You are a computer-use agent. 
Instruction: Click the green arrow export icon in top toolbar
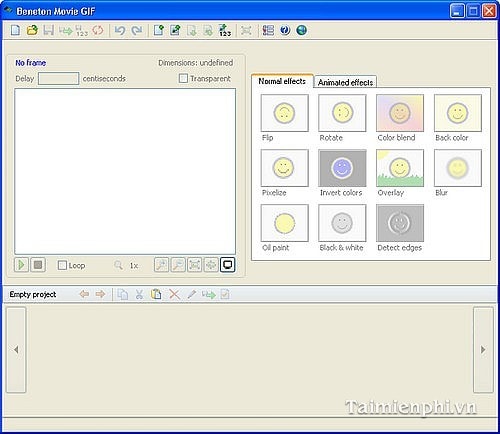(66, 31)
